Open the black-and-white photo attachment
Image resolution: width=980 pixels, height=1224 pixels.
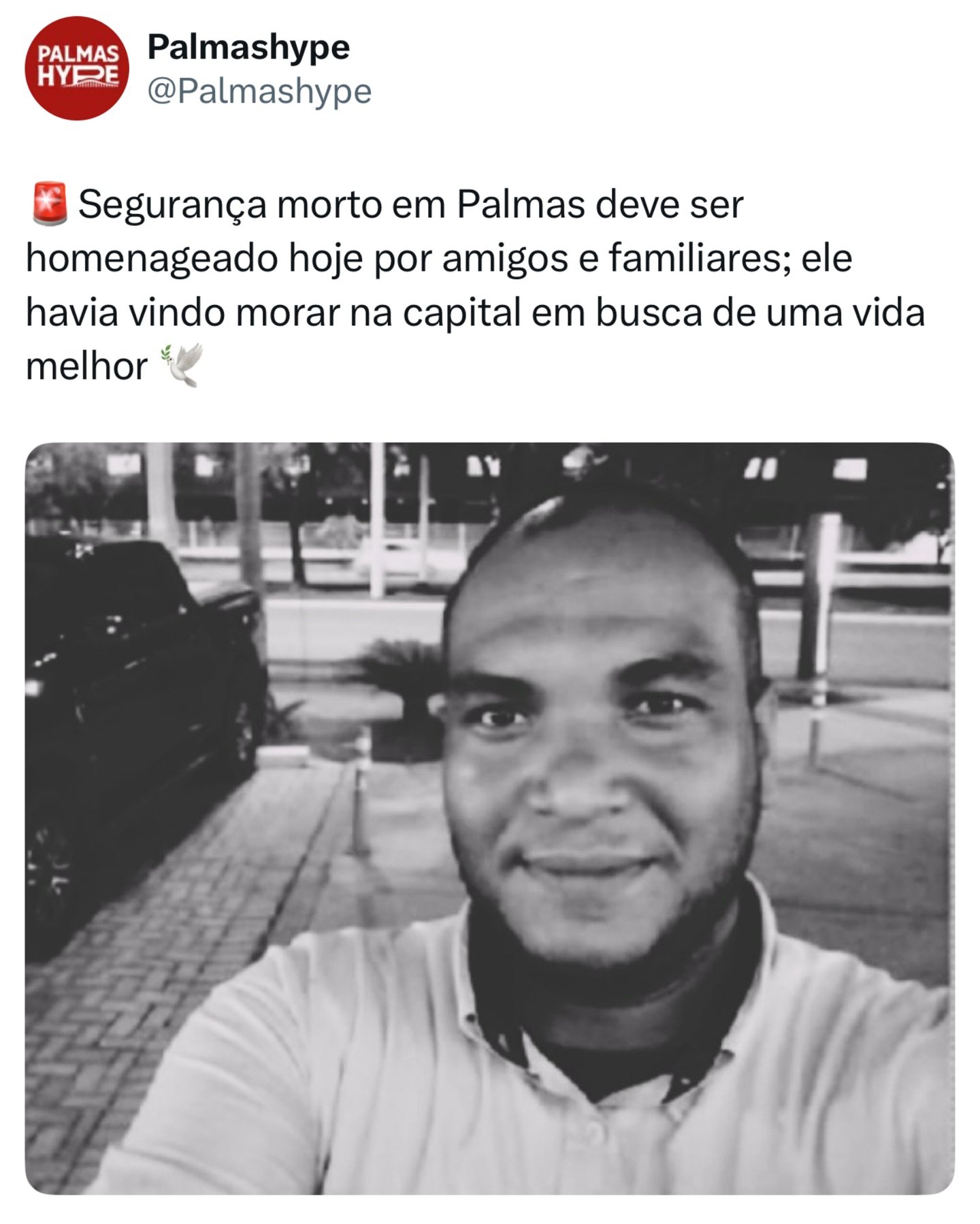tap(490, 818)
